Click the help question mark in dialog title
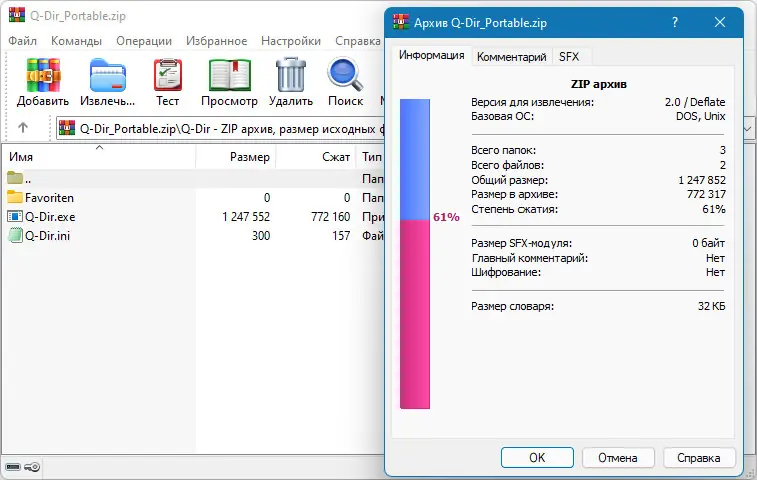The width and height of the screenshot is (757, 480). click(675, 22)
